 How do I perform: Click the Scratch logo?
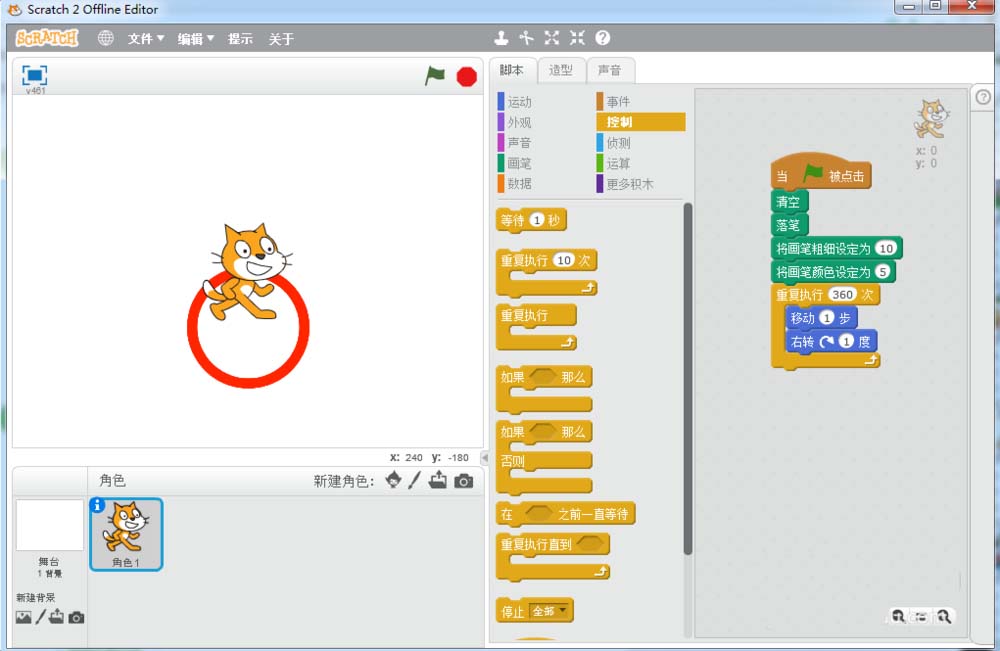pos(47,38)
